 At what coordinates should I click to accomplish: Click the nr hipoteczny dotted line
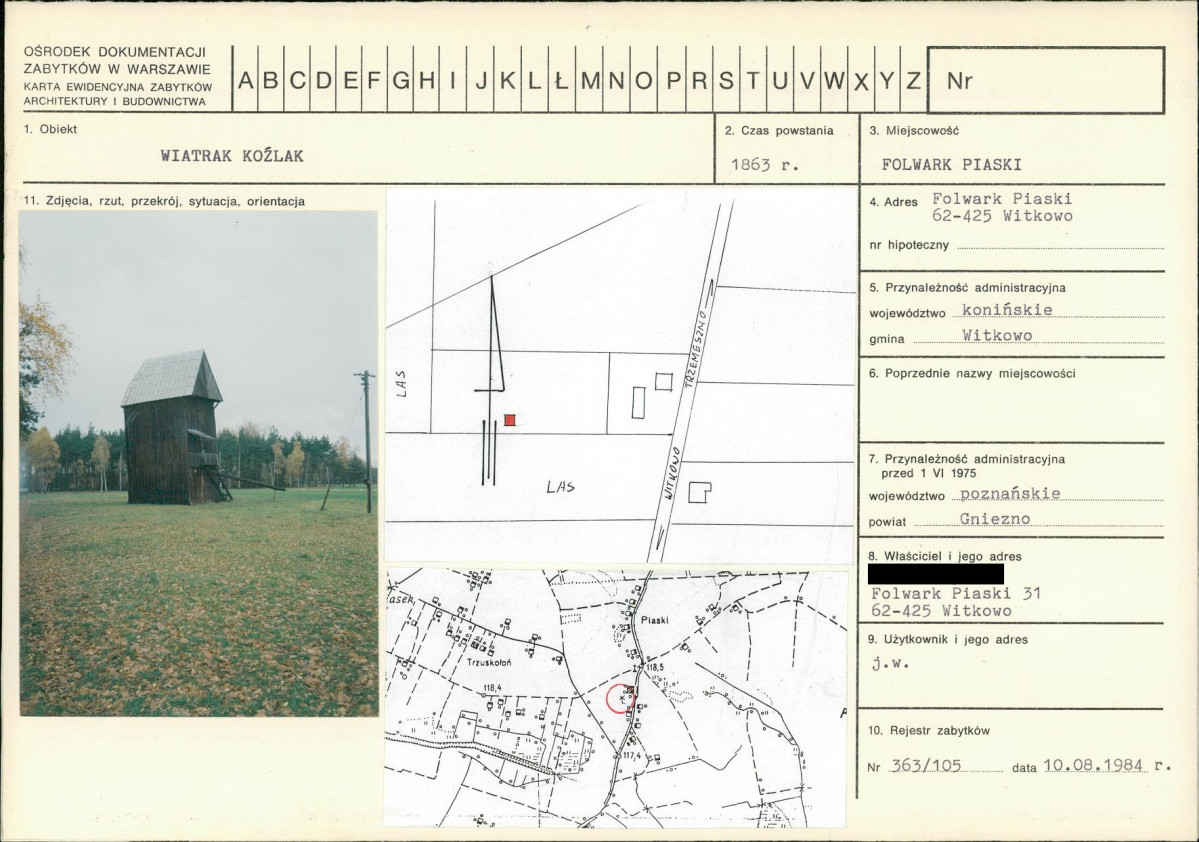(1060, 246)
